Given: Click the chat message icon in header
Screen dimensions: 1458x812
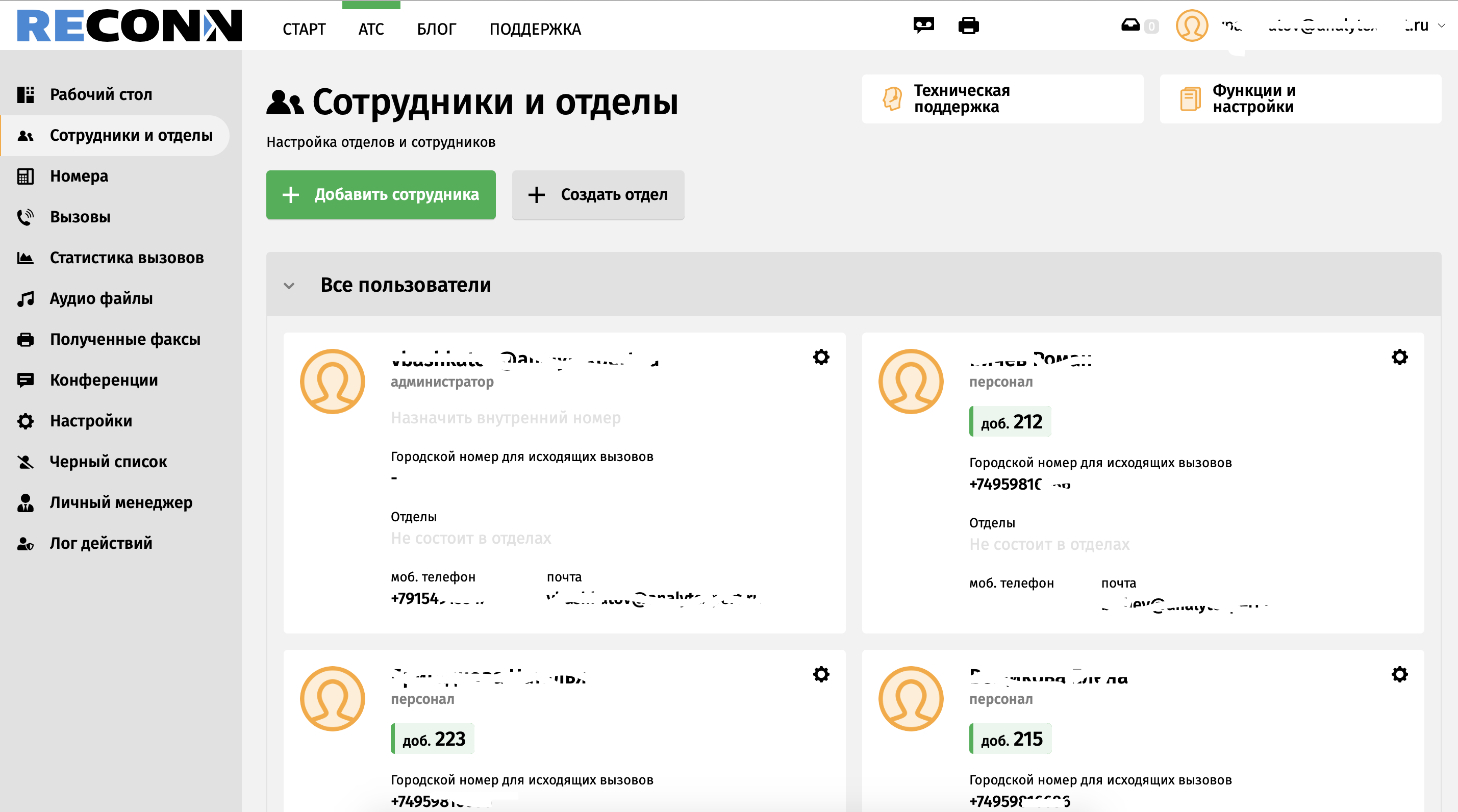Looking at the screenshot, I should tap(923, 26).
